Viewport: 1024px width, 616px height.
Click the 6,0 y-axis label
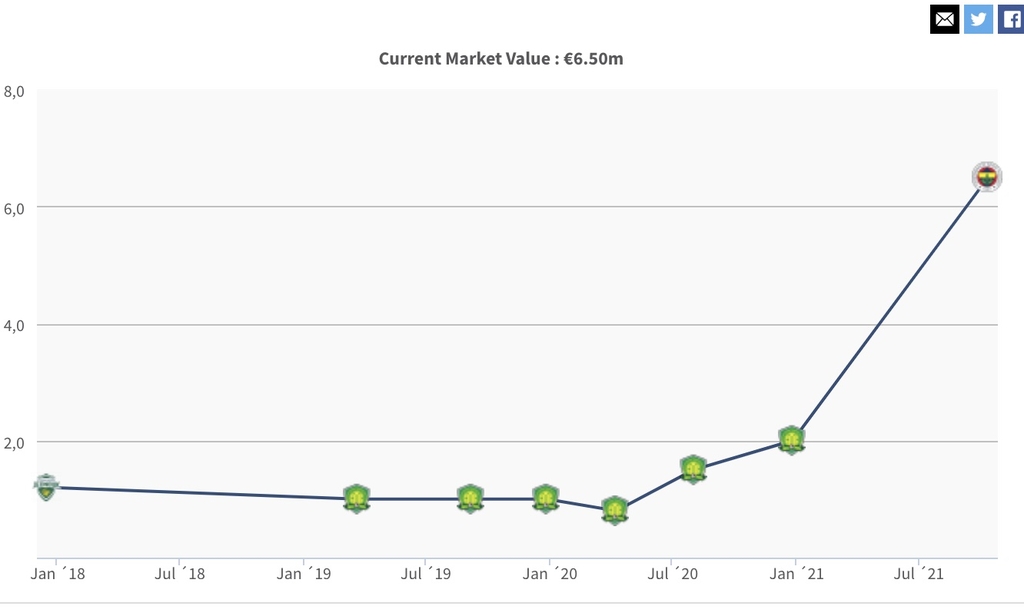pos(14,208)
